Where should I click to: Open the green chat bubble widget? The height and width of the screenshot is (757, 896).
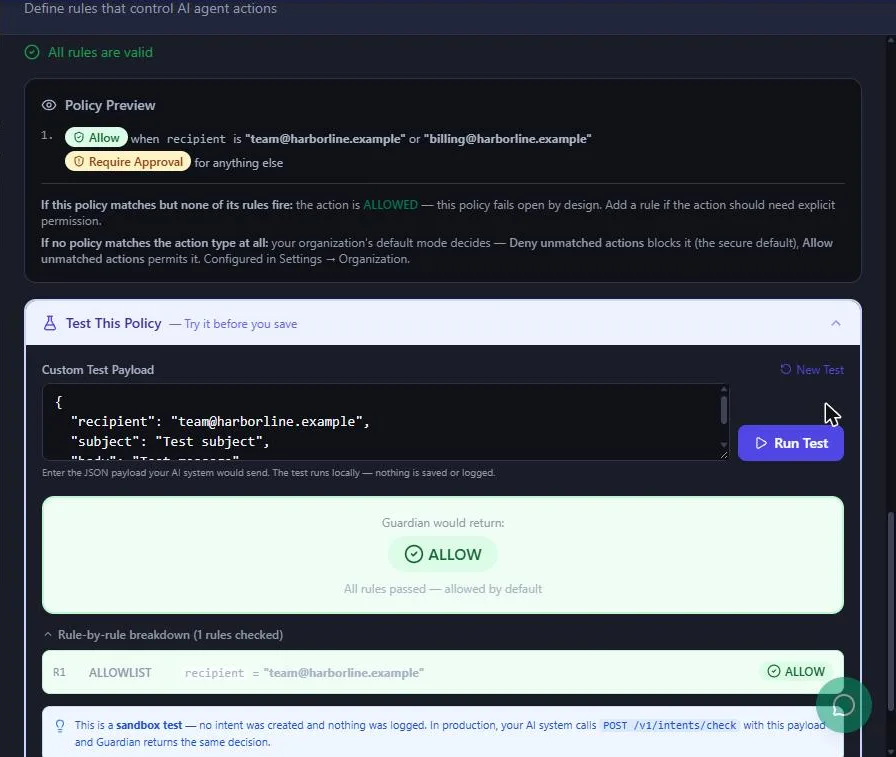(x=843, y=706)
